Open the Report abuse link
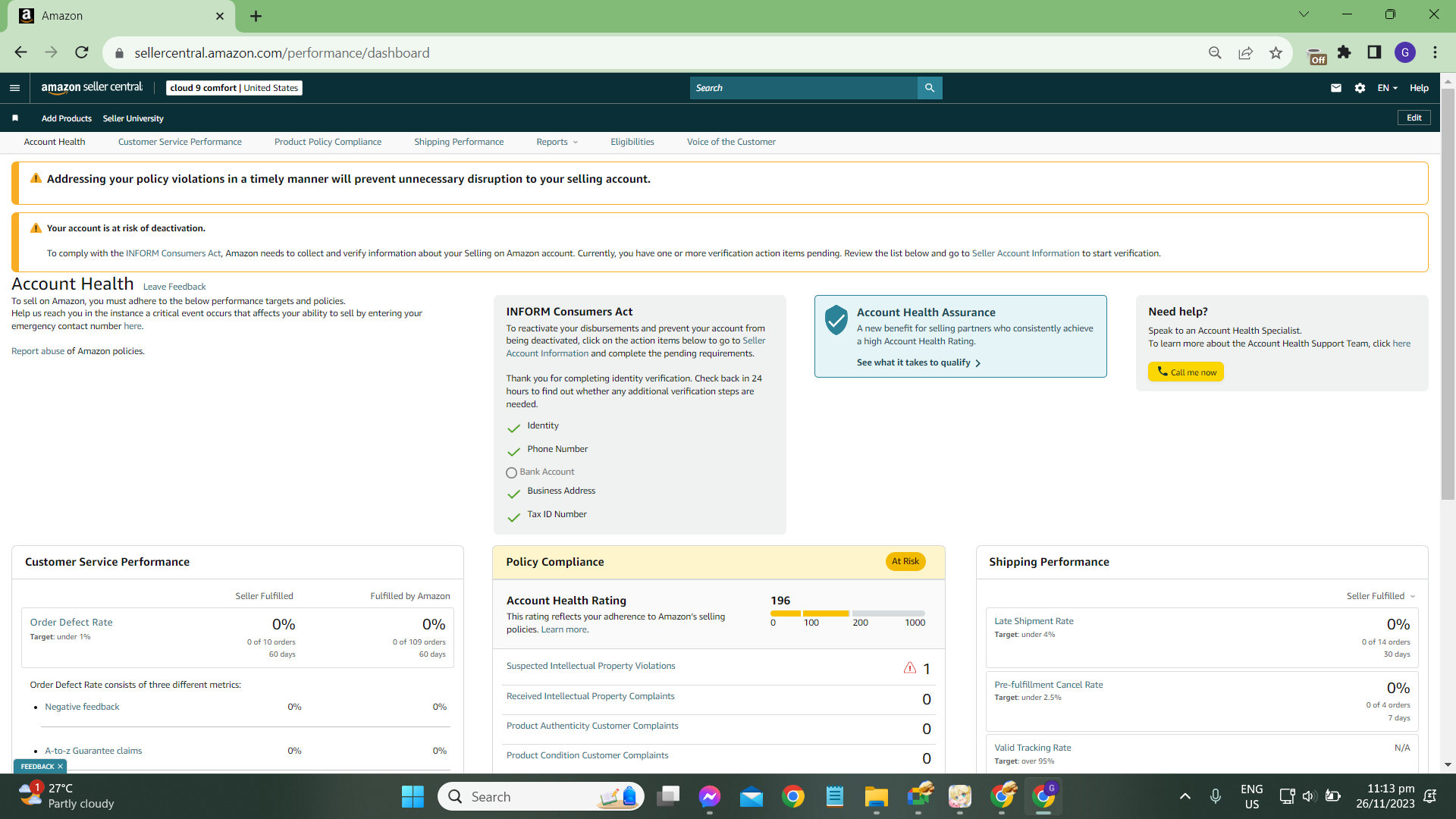This screenshot has width=1456, height=819. click(38, 351)
